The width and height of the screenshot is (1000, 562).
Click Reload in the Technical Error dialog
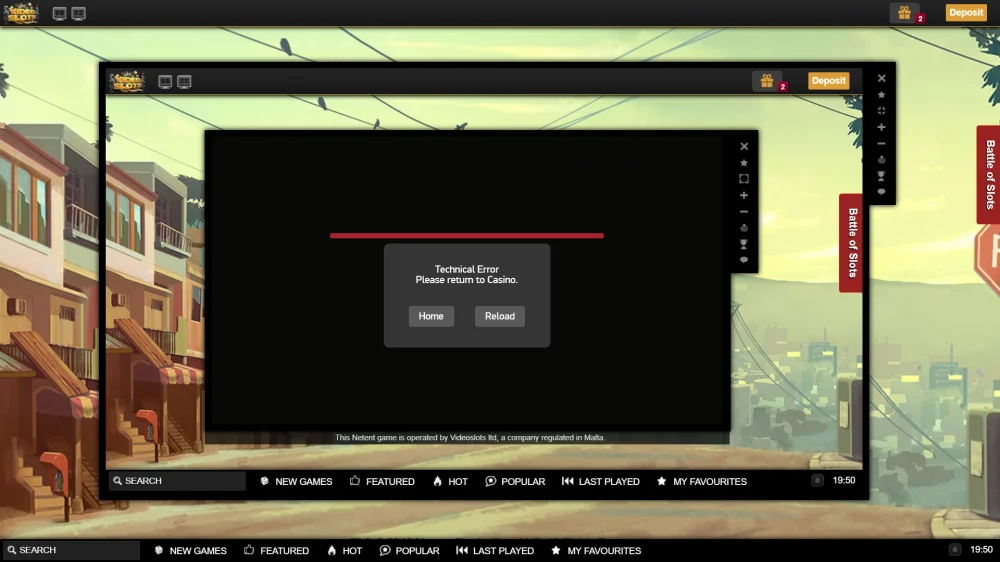499,316
